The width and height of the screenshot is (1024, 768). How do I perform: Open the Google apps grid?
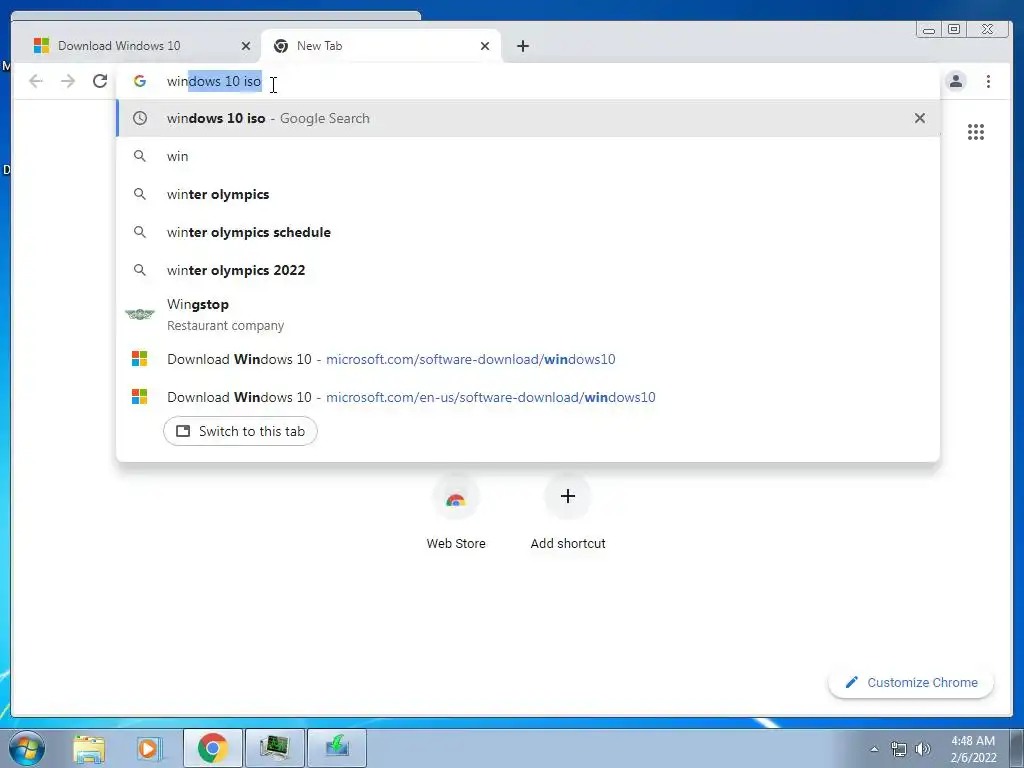(976, 133)
